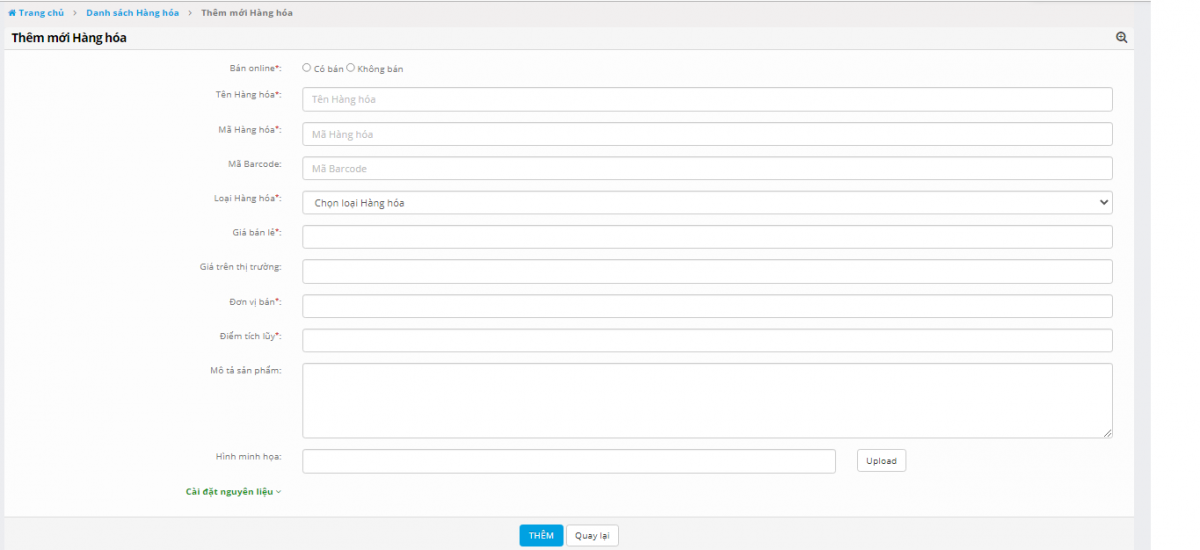Click the "Hình minh họa" file path field
This screenshot has width=1200, height=550.
[x=568, y=461]
